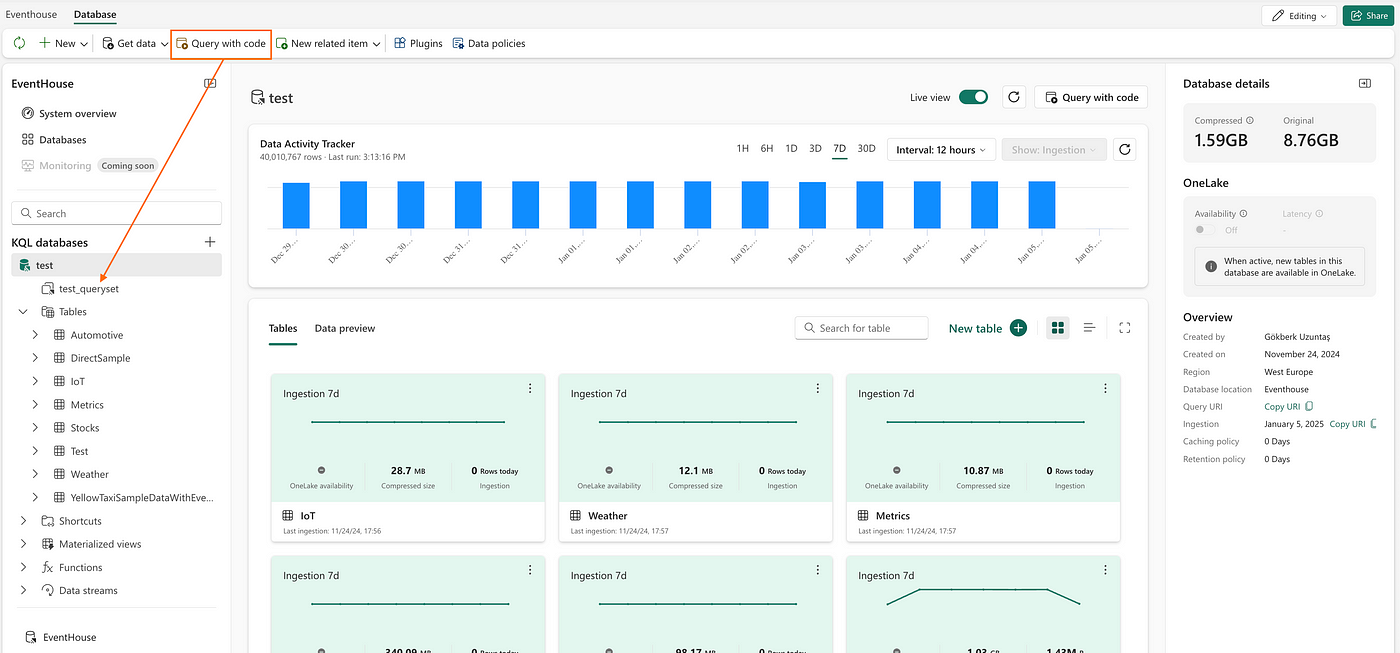Click the EventHouse item at sidebar bottom
1400x653 pixels.
[60, 637]
